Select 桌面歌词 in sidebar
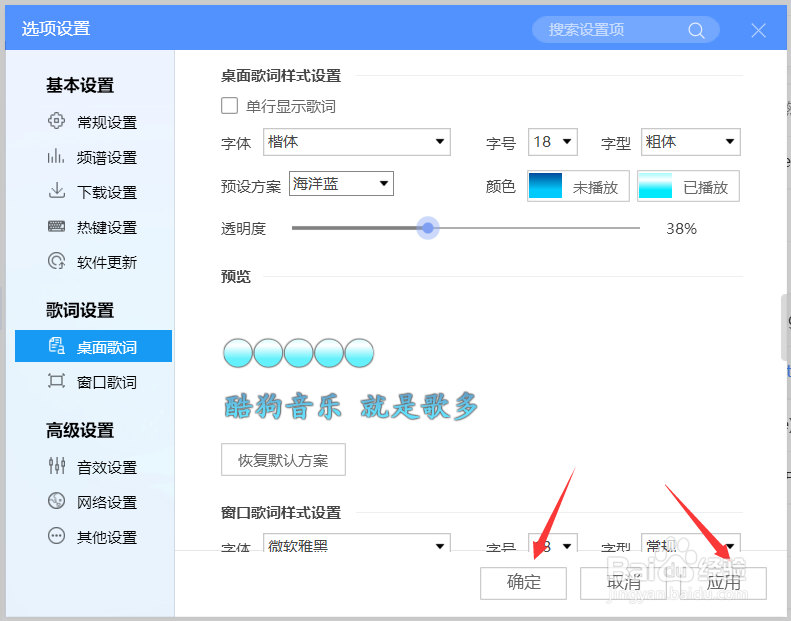 coord(93,346)
